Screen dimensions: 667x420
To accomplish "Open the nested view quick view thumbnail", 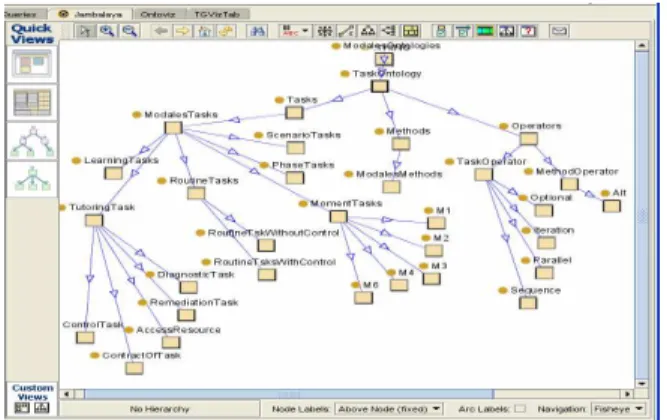I will (x=32, y=64).
